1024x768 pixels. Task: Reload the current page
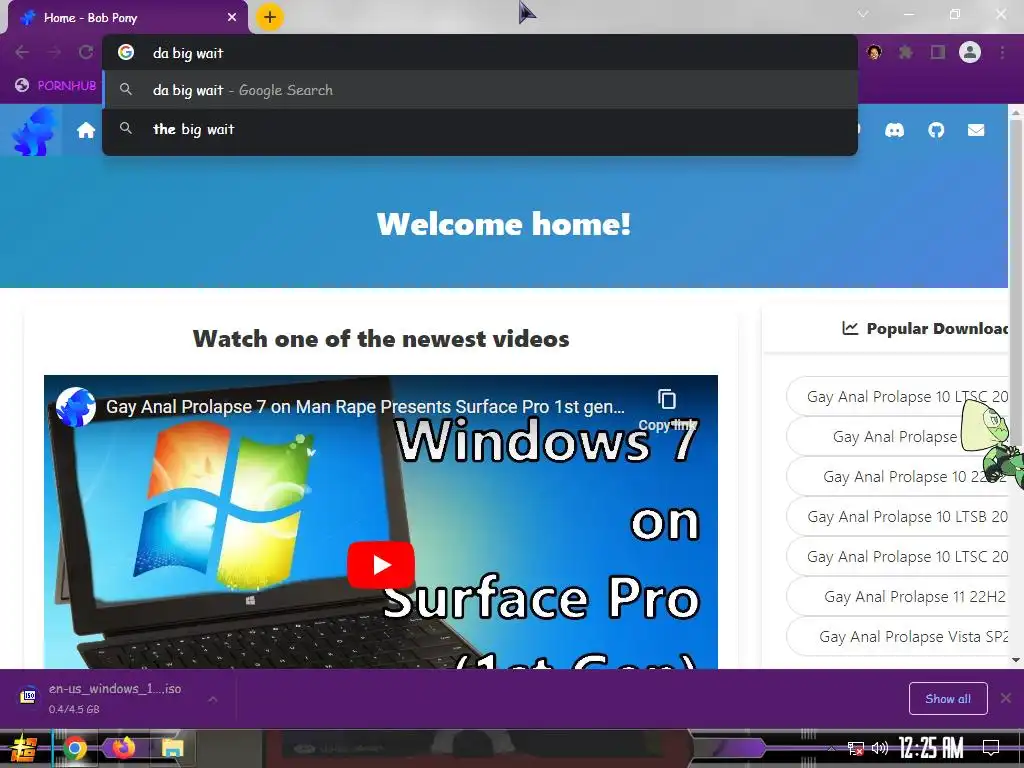point(86,52)
